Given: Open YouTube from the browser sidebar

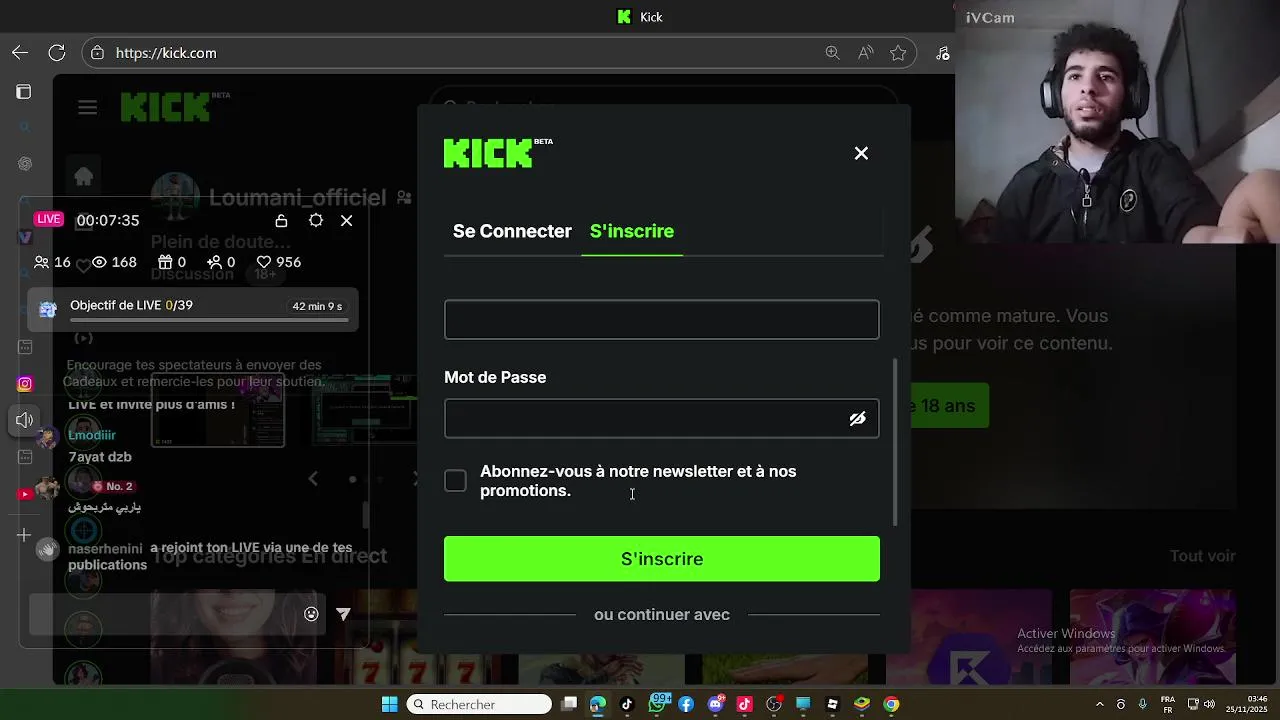Looking at the screenshot, I should point(25,494).
